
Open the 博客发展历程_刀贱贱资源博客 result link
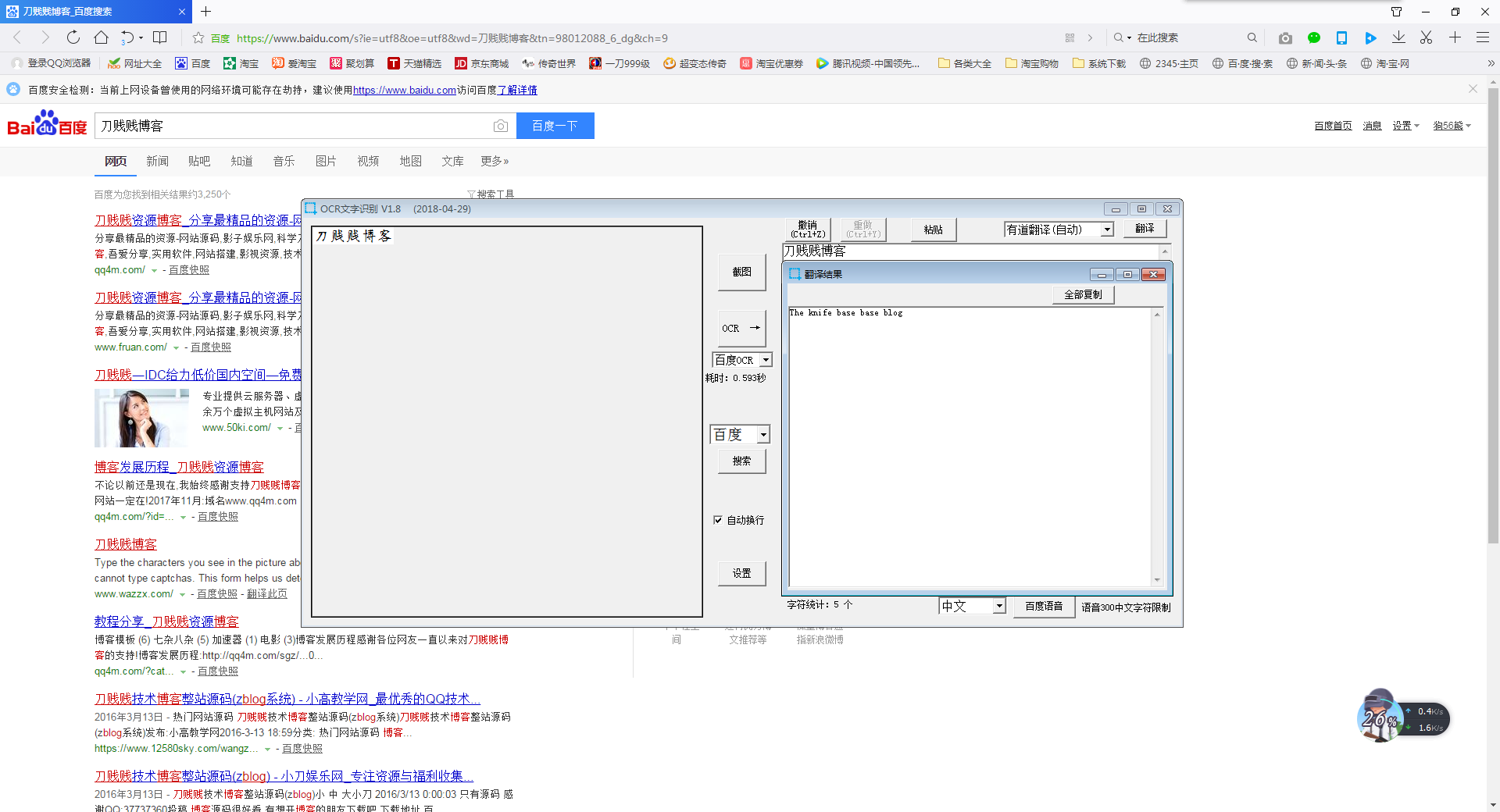click(179, 467)
